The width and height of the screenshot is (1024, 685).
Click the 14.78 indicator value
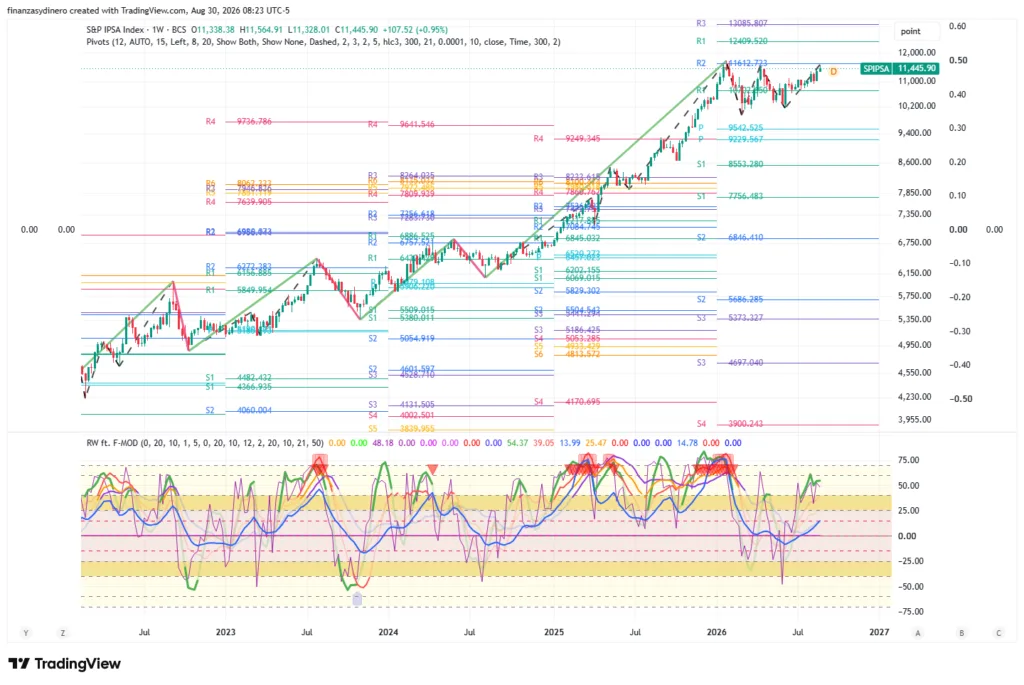click(x=687, y=443)
